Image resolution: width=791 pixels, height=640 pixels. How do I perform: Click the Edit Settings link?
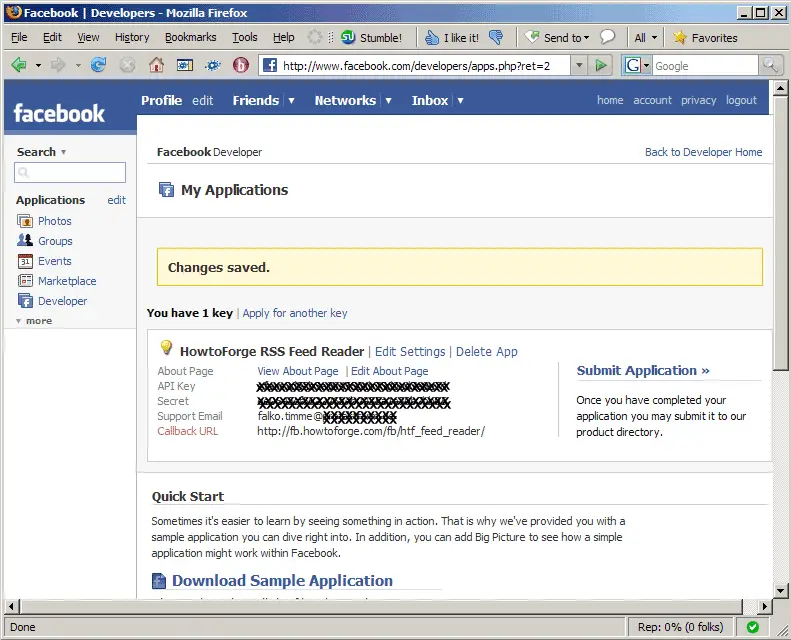click(410, 352)
